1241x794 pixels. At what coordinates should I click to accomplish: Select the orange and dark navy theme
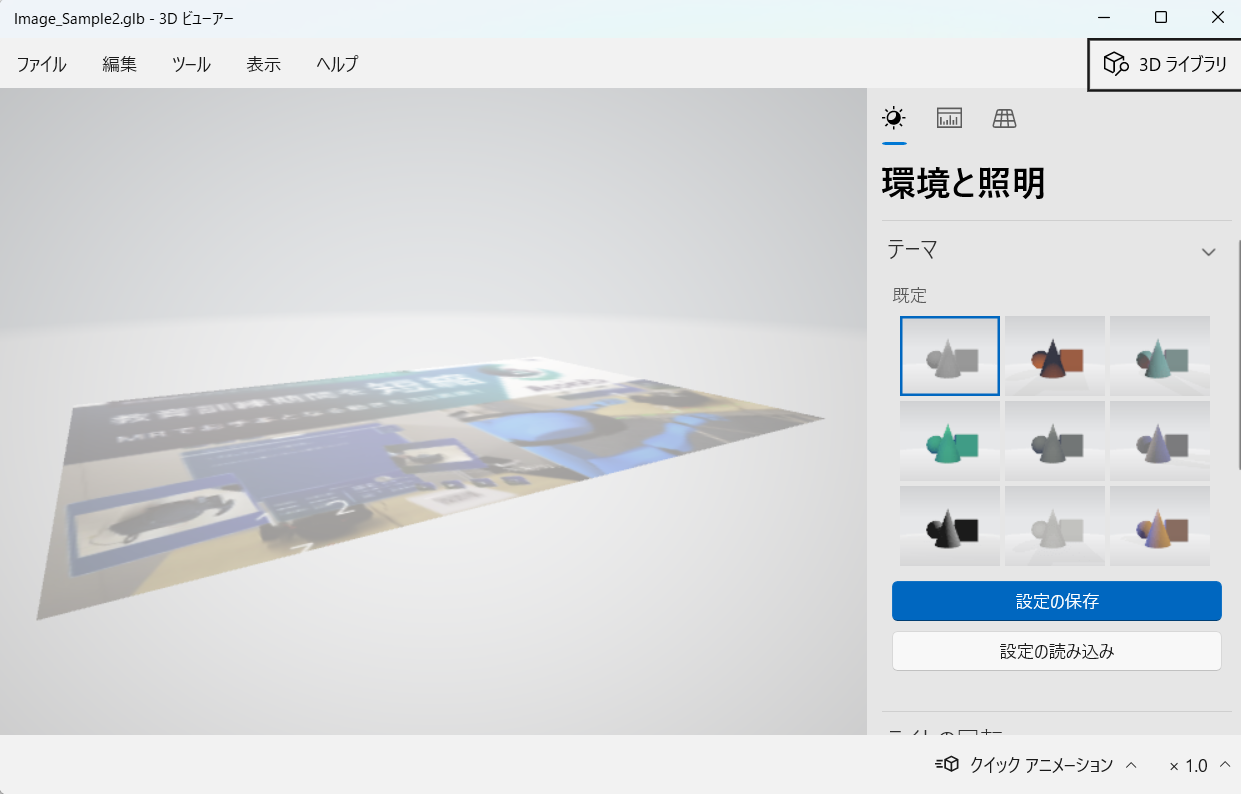1055,356
